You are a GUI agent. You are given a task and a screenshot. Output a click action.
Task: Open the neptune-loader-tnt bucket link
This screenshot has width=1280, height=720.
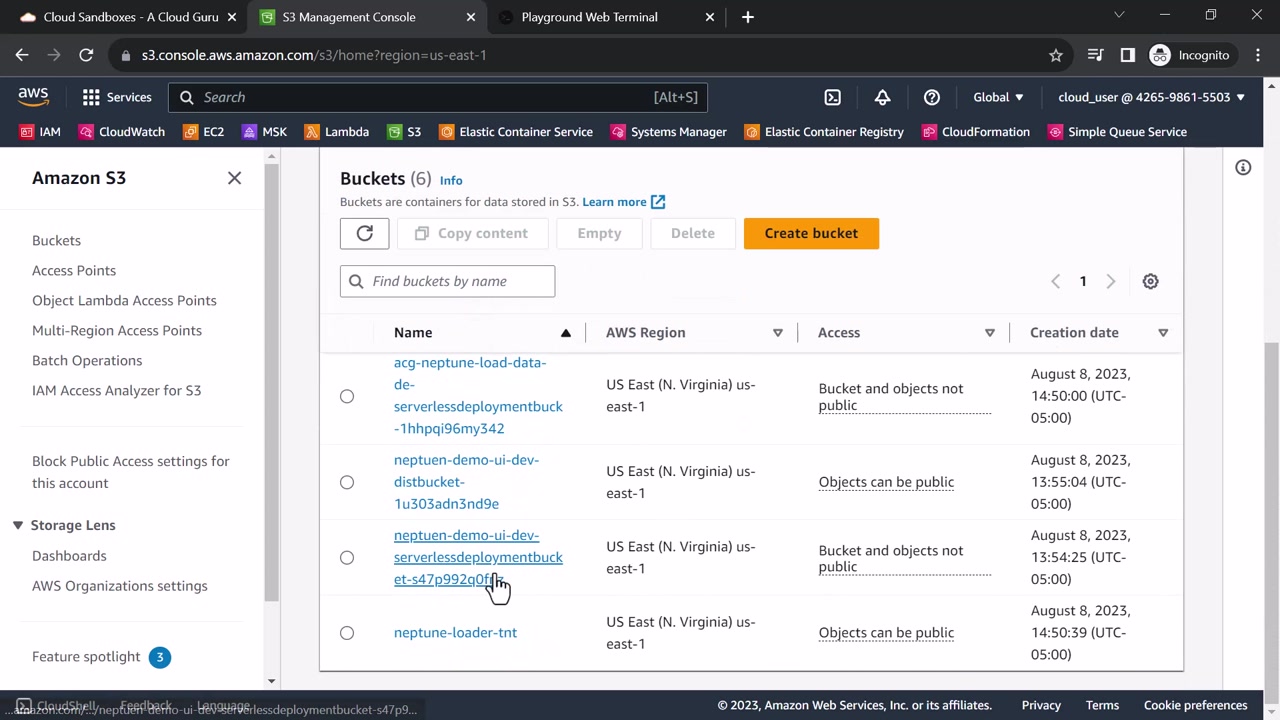(x=455, y=632)
